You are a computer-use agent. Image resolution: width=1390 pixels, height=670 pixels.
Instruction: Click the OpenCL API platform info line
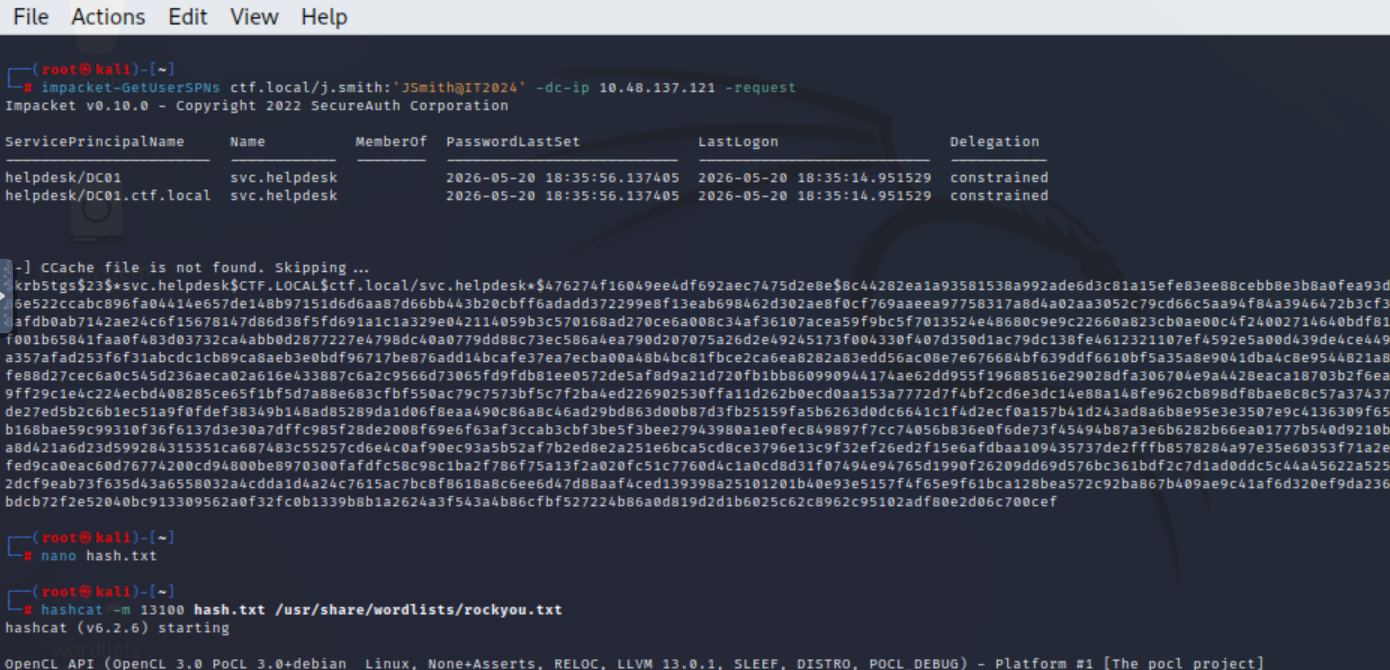coord(634,663)
